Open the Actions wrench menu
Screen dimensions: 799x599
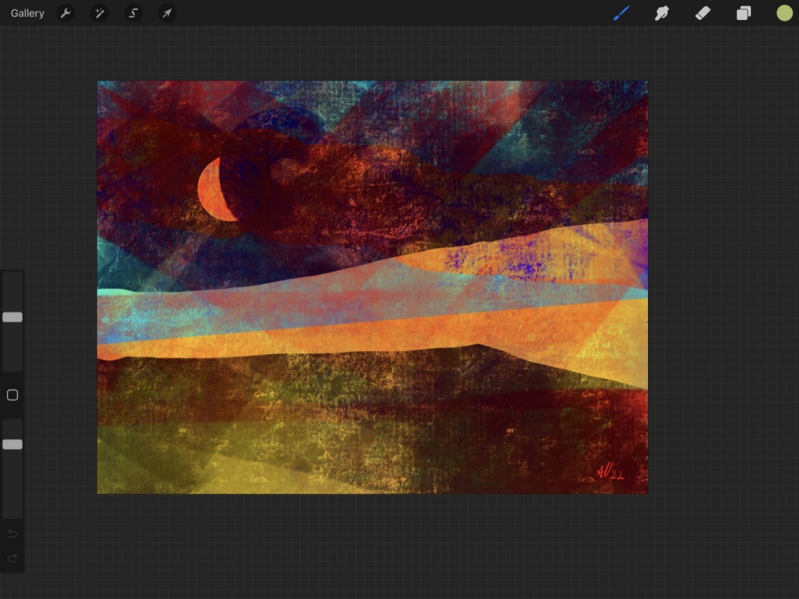[x=66, y=14]
